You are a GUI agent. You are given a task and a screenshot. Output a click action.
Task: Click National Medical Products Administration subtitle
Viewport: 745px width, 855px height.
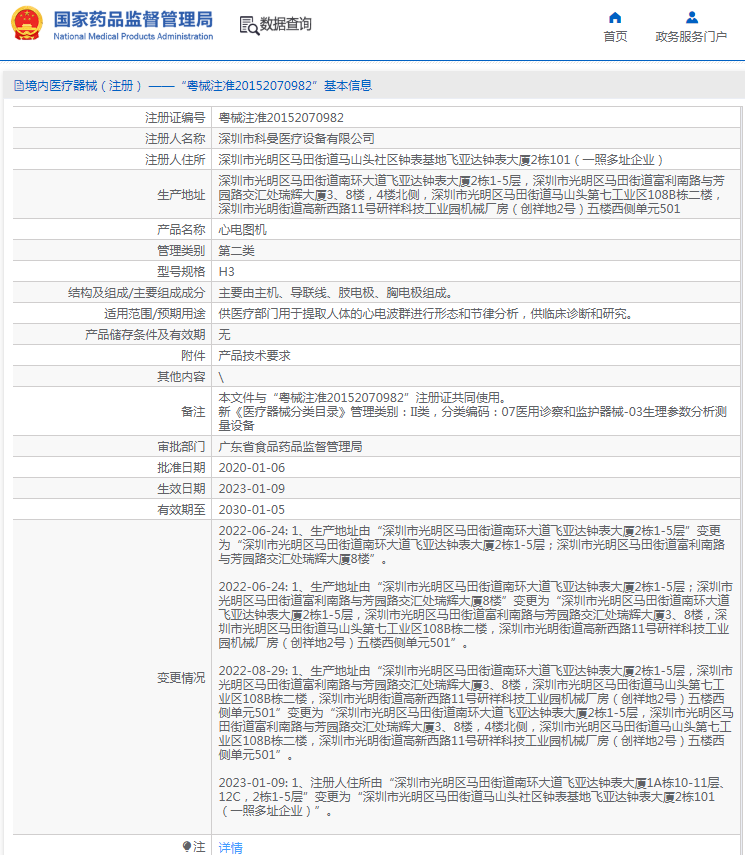click(133, 37)
